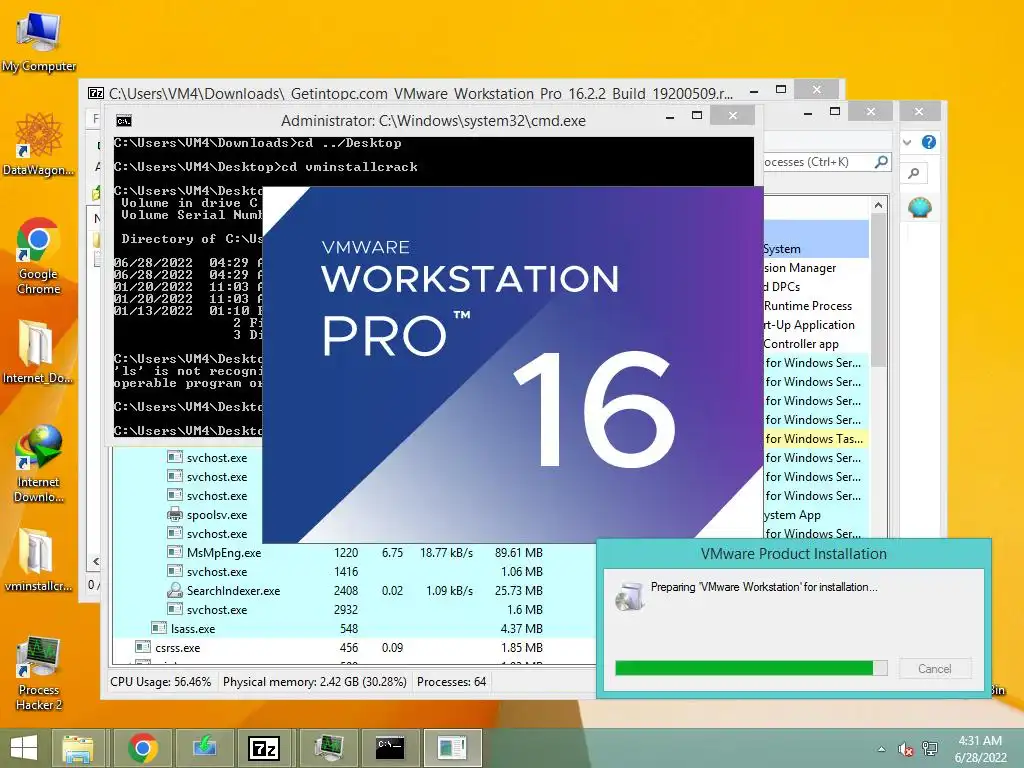This screenshot has height=768, width=1024.
Task: Switch to 7-Zip taskbar icon
Action: pos(264,748)
